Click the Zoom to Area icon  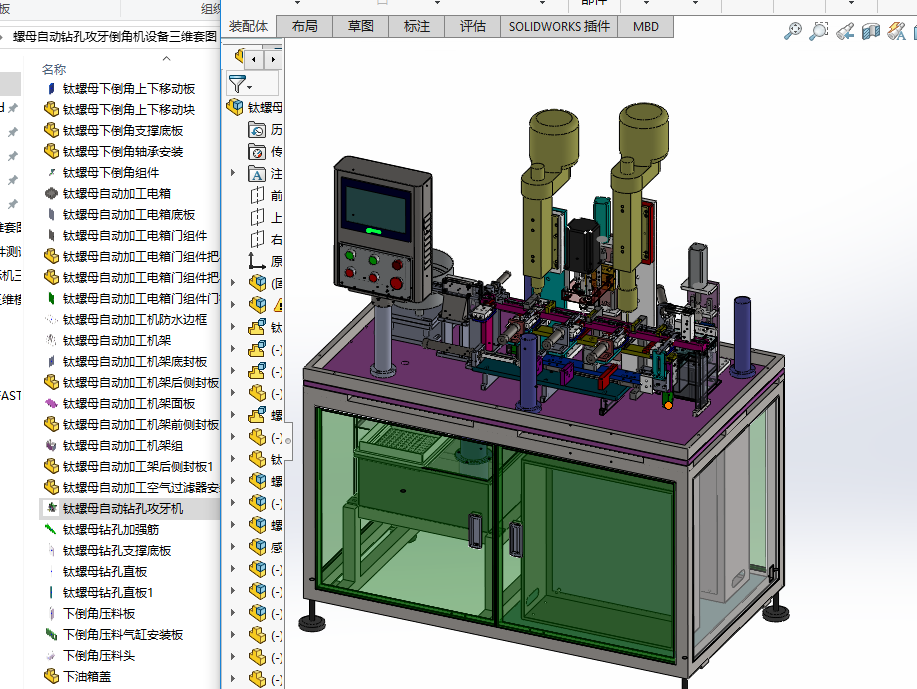818,32
